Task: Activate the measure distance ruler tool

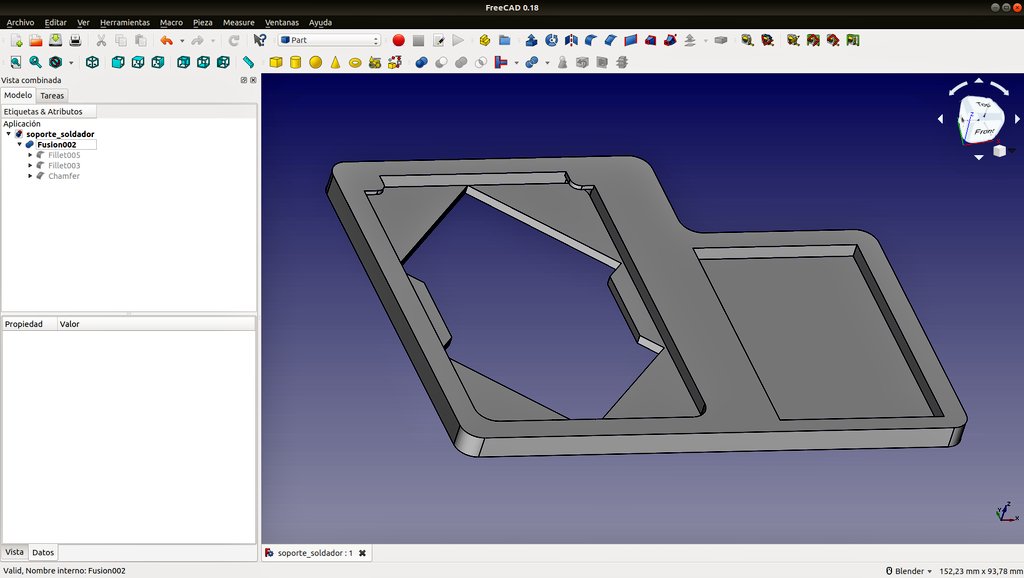Action: click(248, 62)
